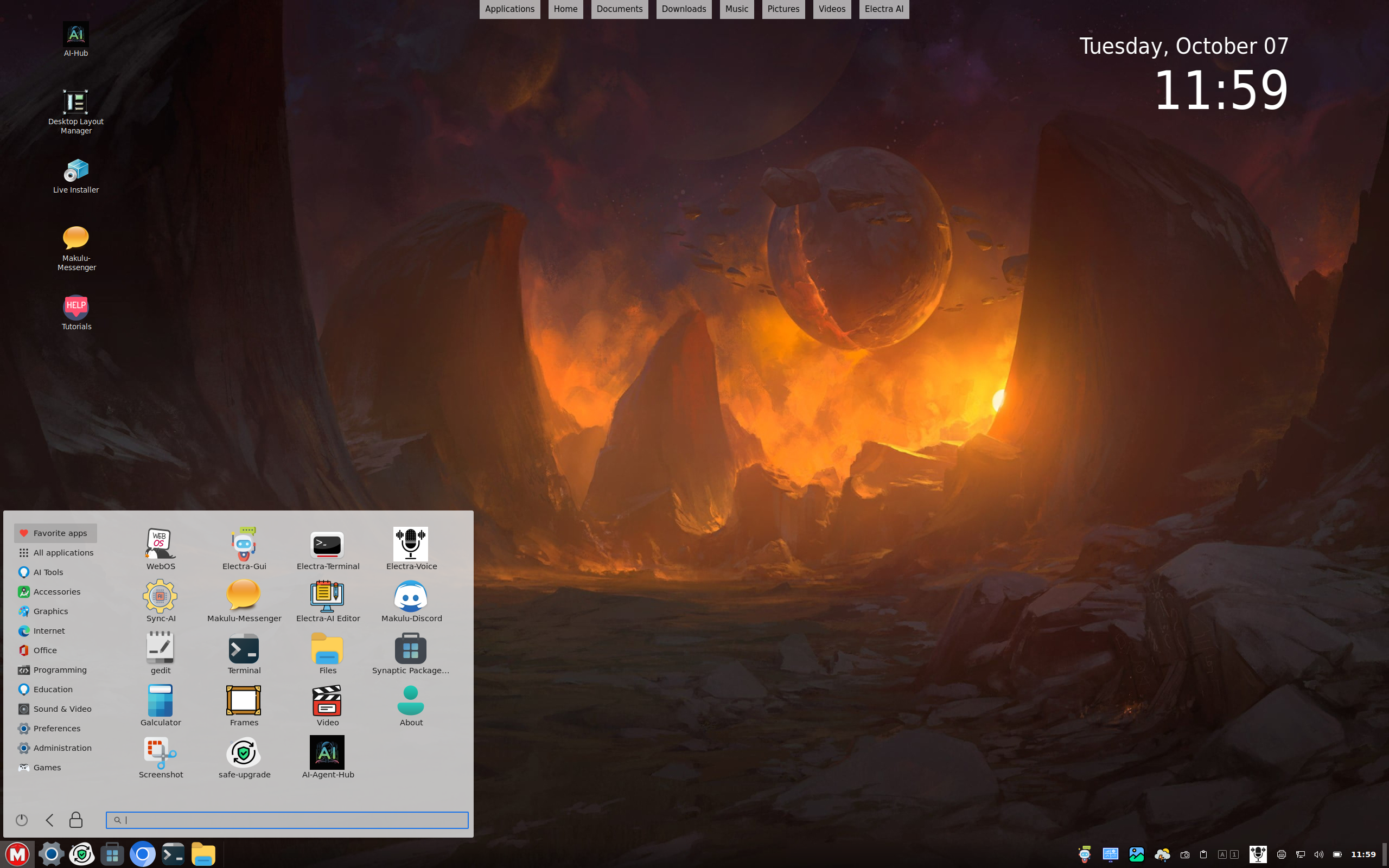This screenshot has height=868, width=1389.
Task: Open the gedit text editor
Action: point(160,653)
